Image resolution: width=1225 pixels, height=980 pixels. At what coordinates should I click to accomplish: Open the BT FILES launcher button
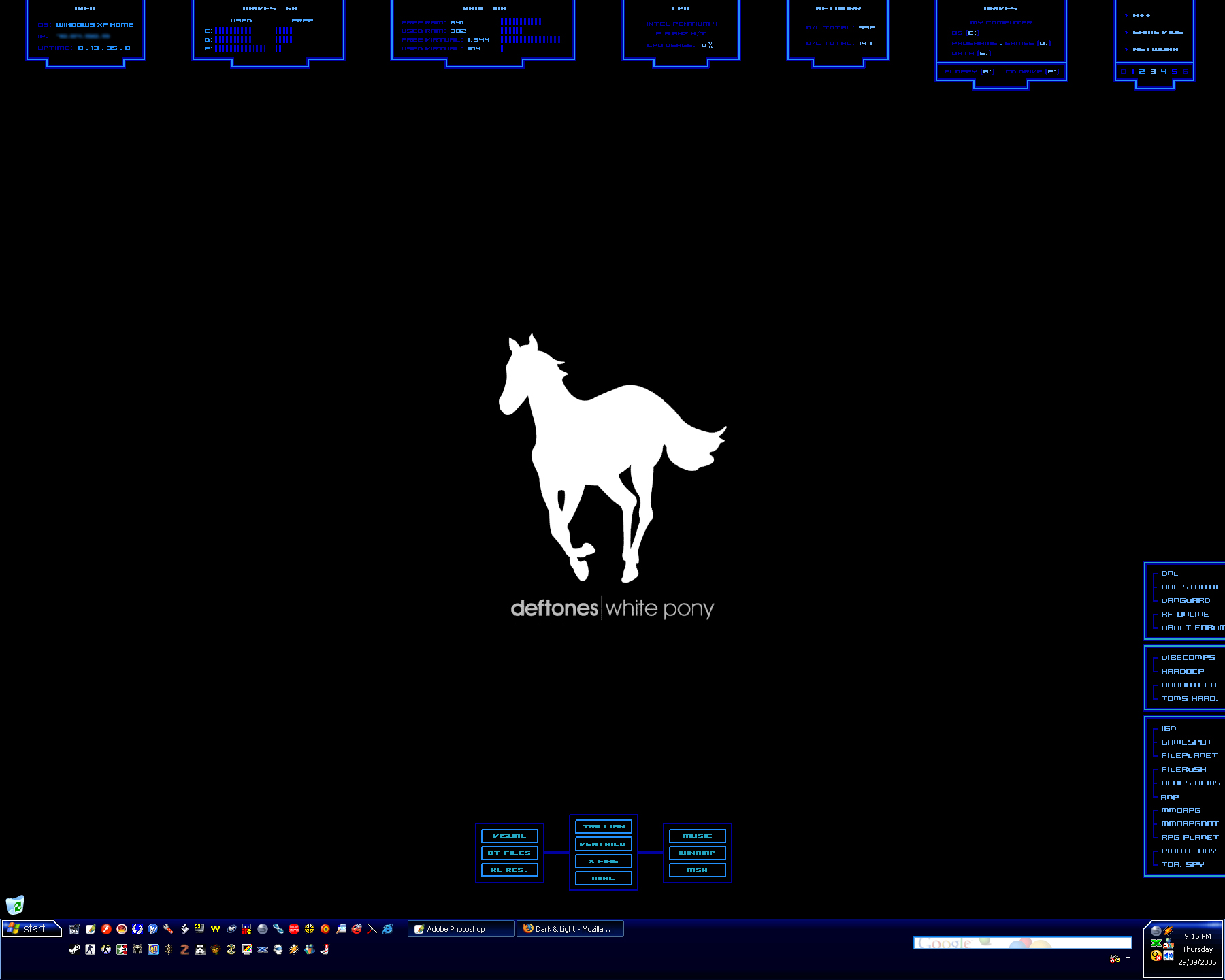coord(510,853)
